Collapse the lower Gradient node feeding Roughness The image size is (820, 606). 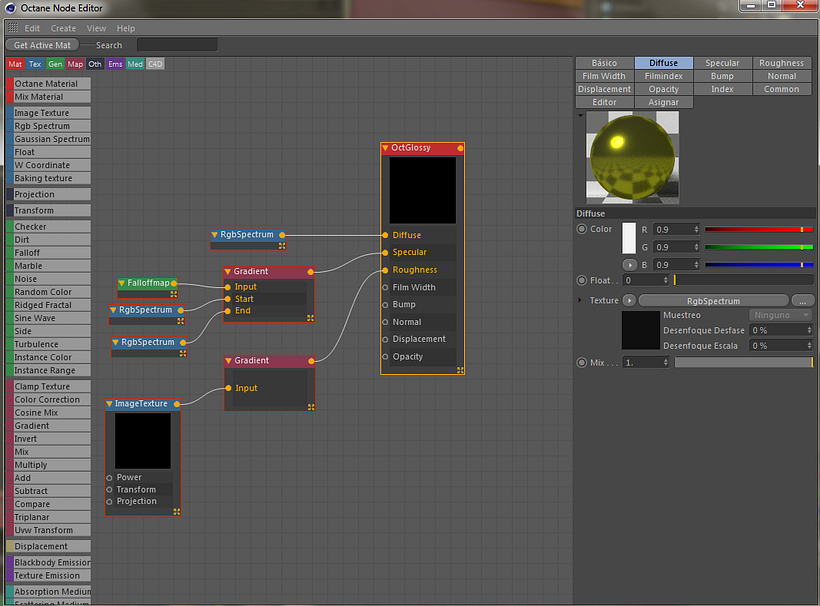[229, 361]
